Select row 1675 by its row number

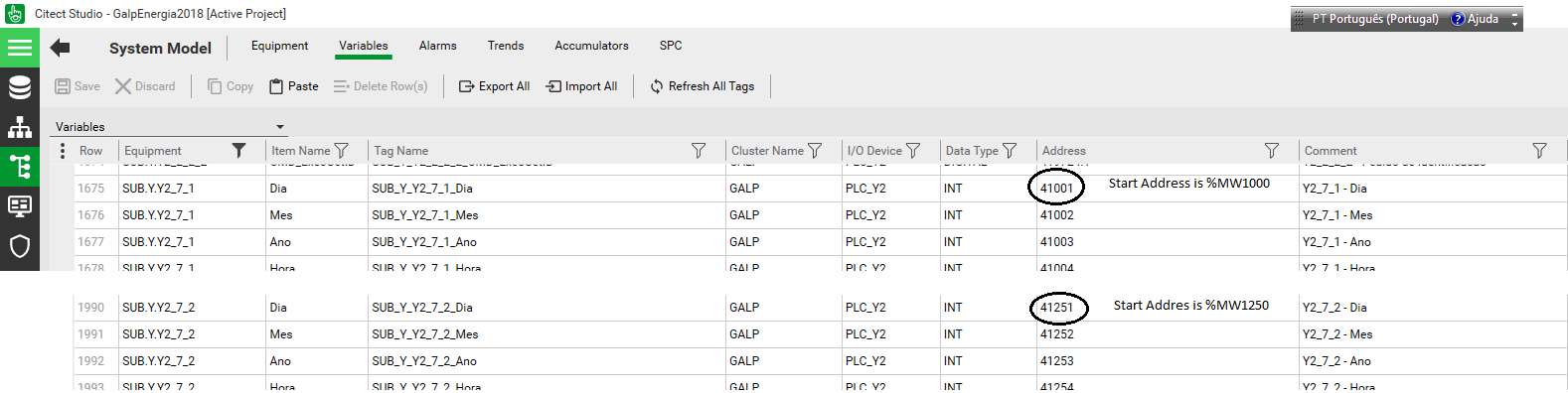point(90,189)
